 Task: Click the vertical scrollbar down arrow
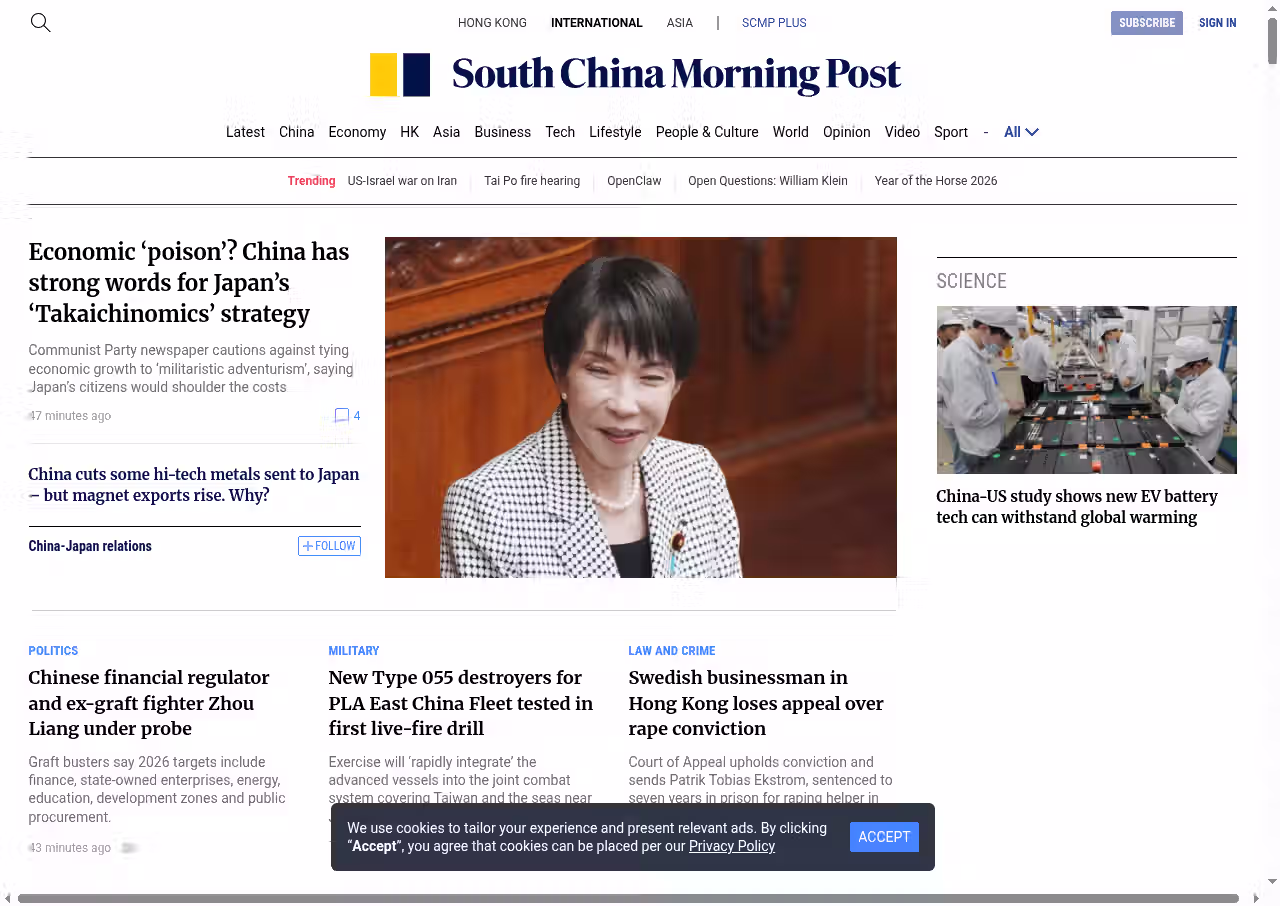pos(1271,881)
